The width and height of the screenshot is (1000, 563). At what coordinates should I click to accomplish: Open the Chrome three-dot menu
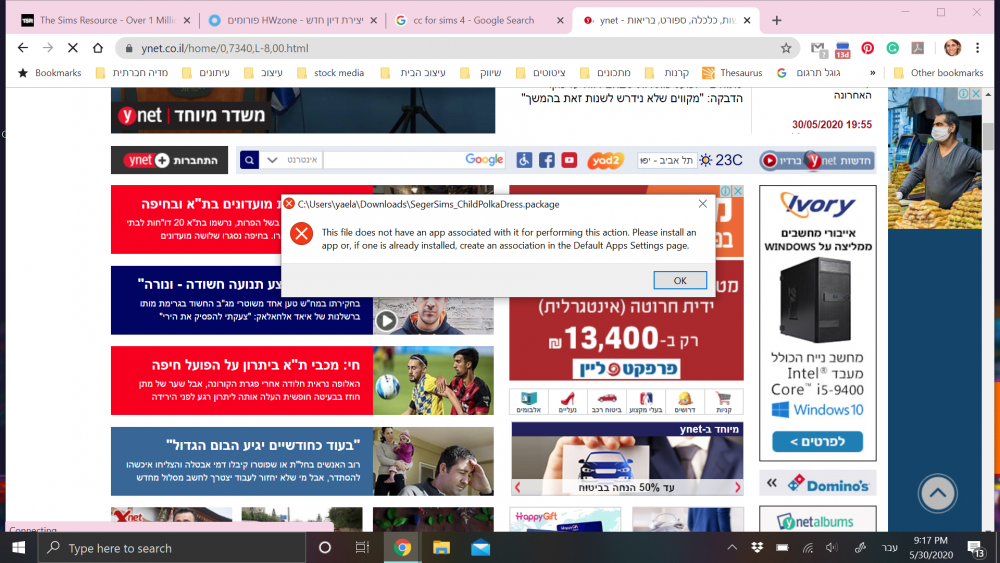977,48
